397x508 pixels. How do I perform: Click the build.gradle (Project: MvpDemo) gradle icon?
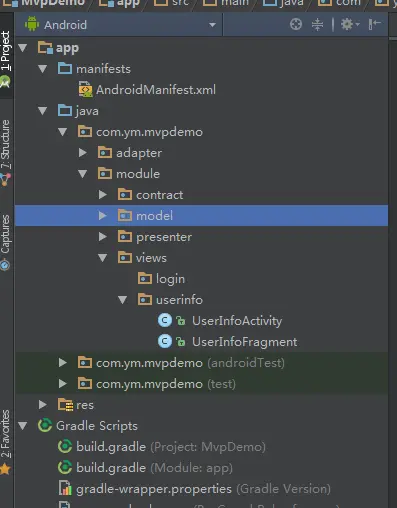click(65, 447)
